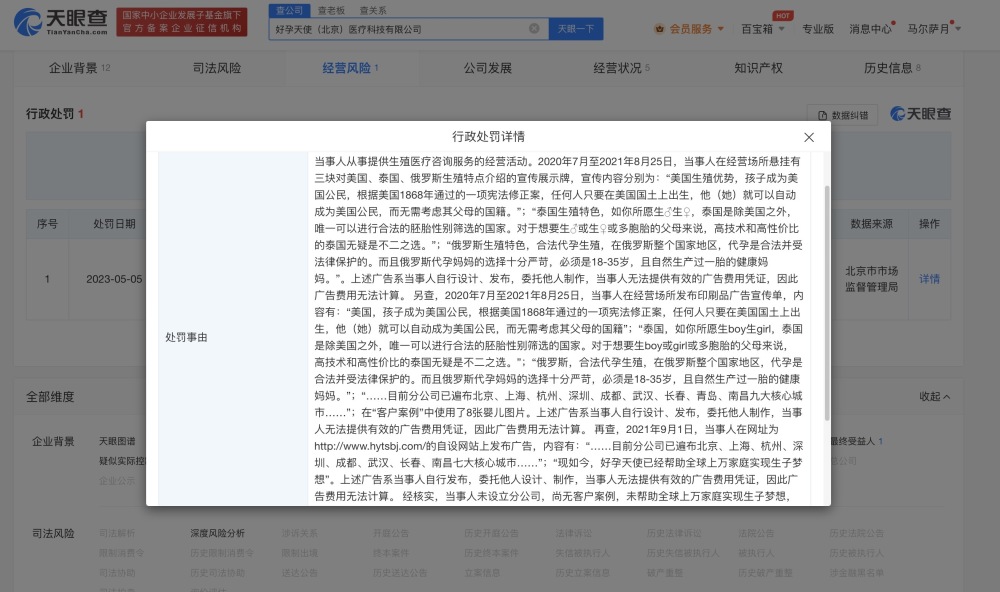Click the 天眼一下 search button

click(x=576, y=30)
